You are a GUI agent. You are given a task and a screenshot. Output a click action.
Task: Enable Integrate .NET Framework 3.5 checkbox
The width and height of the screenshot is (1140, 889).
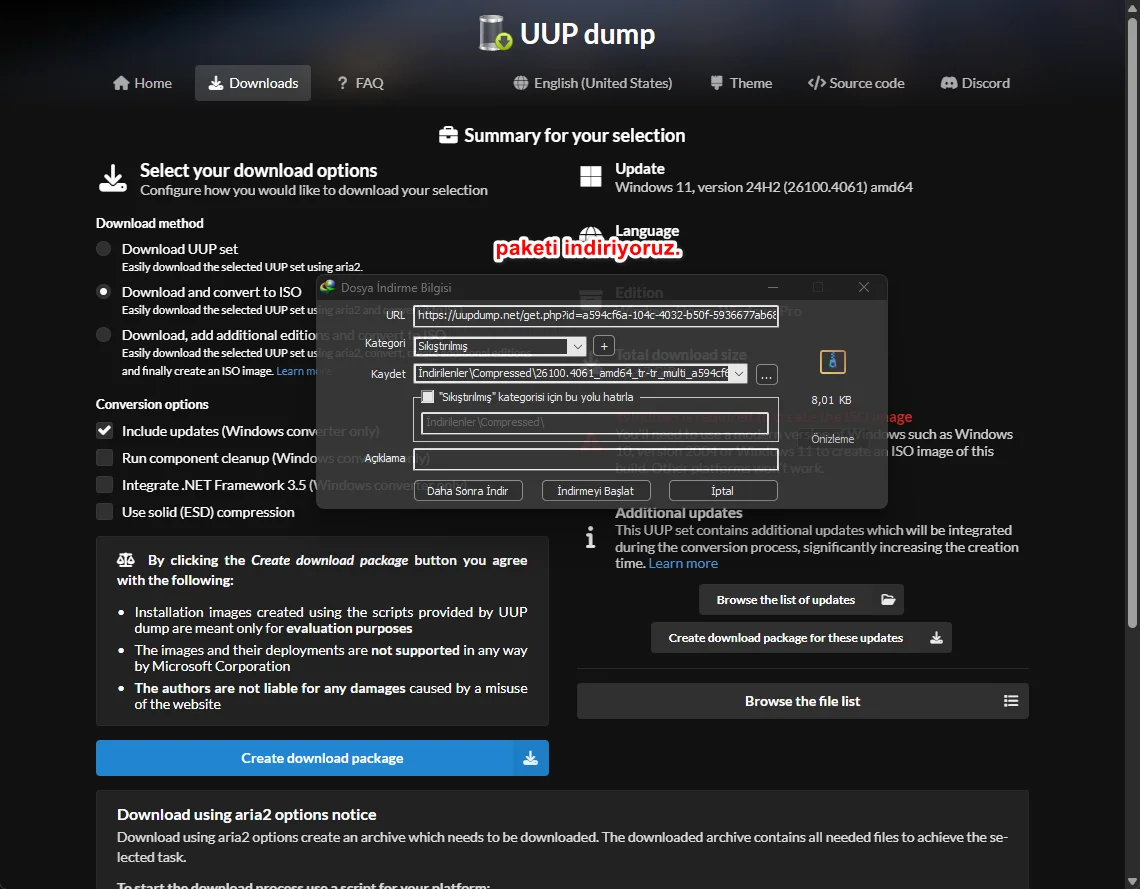[x=105, y=484]
